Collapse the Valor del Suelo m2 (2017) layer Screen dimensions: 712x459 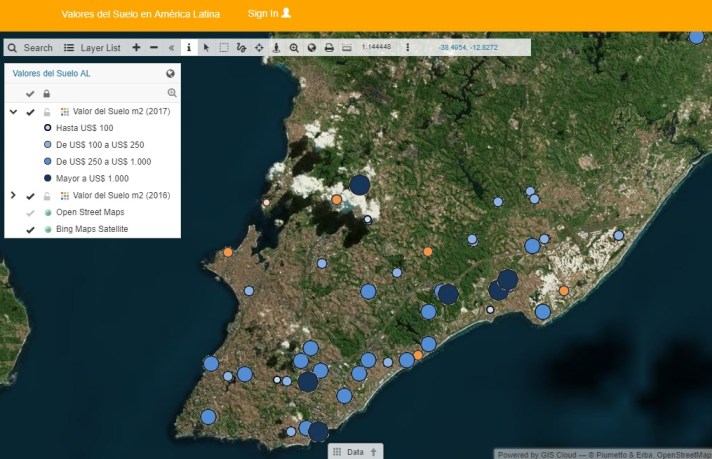point(14,112)
